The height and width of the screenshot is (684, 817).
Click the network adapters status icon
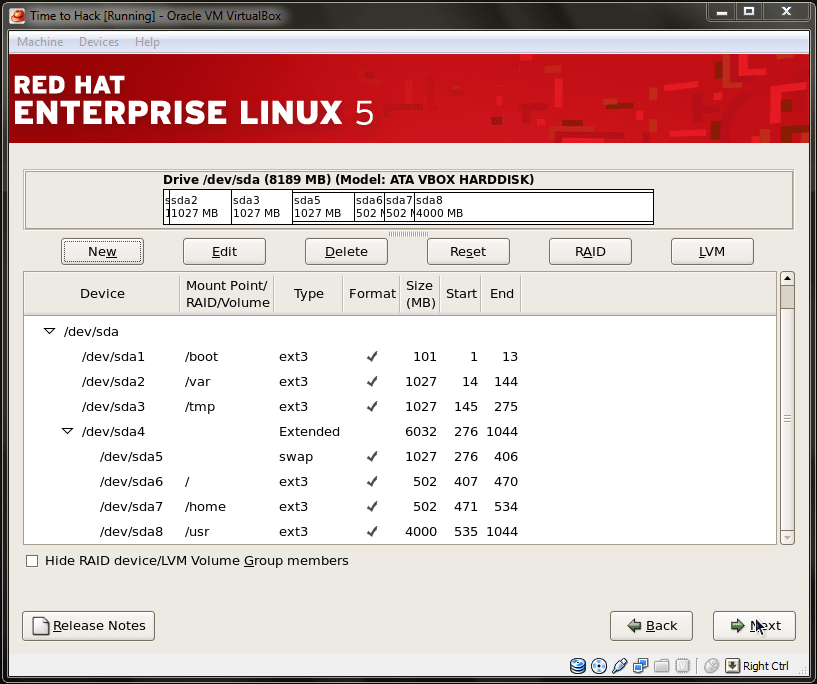640,665
